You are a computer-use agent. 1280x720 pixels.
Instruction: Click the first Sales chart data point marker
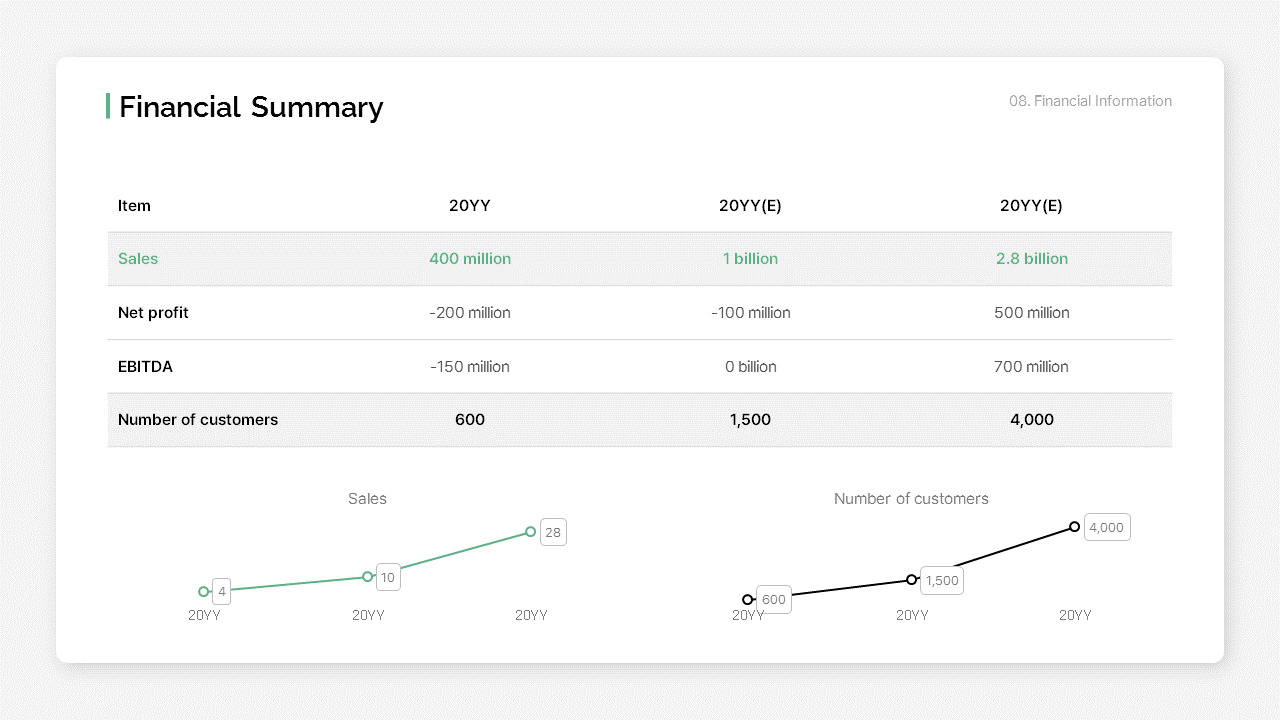pyautogui.click(x=204, y=591)
